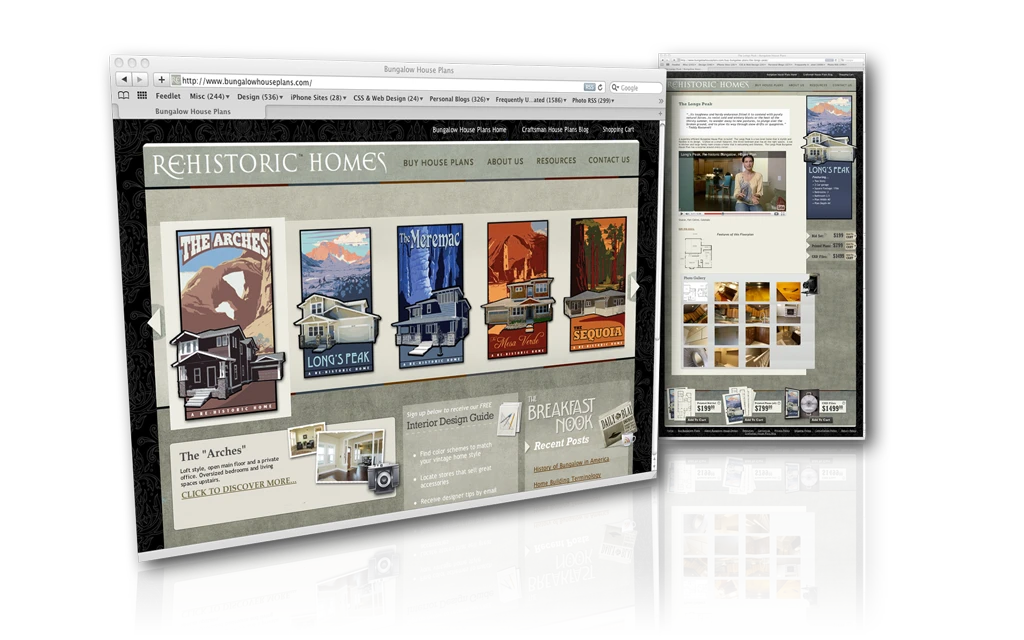1024x640 pixels.
Task: Click the Bungalow House Plans Home link
Action: click(x=469, y=129)
